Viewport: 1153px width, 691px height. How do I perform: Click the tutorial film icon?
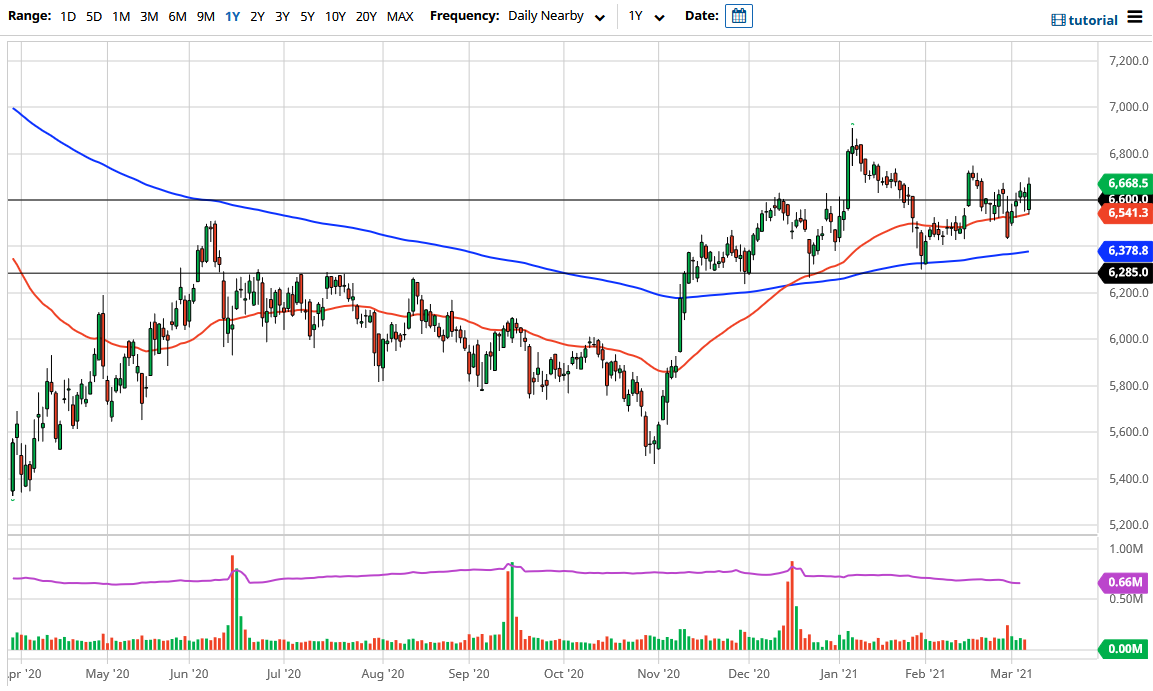point(1058,20)
